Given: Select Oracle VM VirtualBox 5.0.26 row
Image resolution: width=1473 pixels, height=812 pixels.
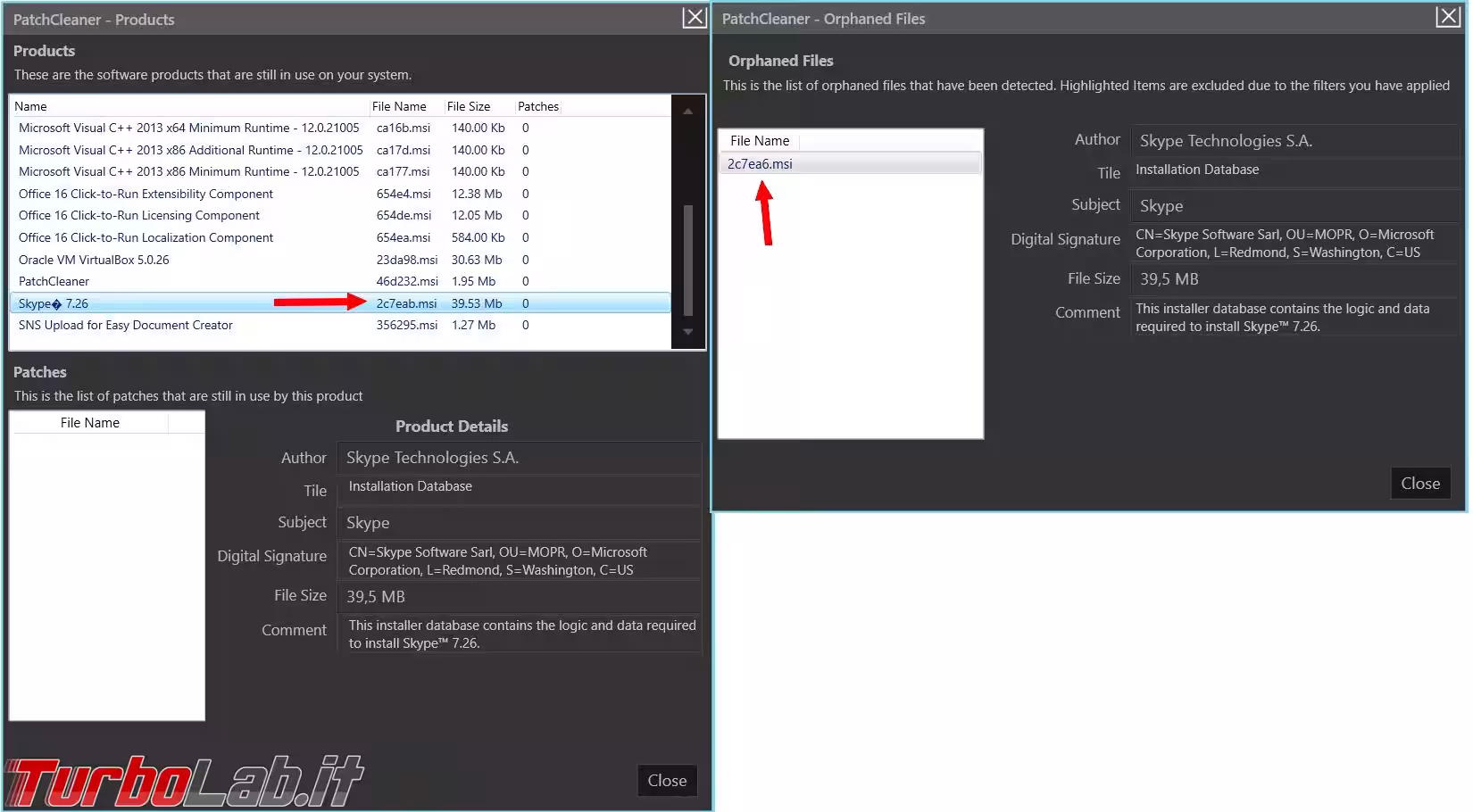Looking at the screenshot, I should [94, 260].
